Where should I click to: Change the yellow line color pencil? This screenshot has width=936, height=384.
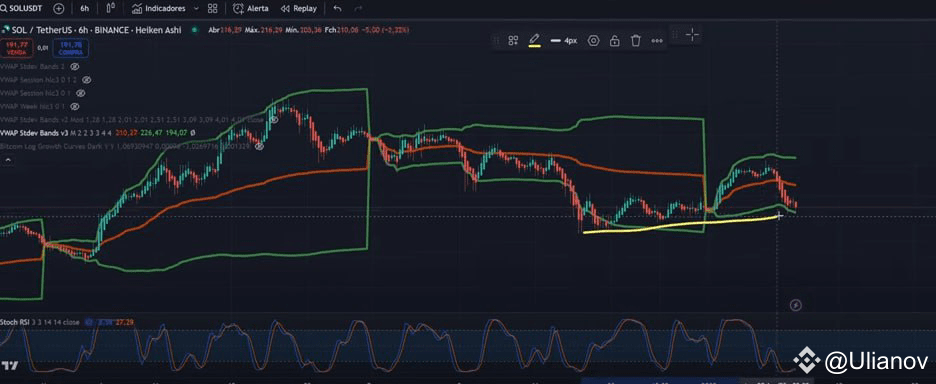tap(534, 41)
